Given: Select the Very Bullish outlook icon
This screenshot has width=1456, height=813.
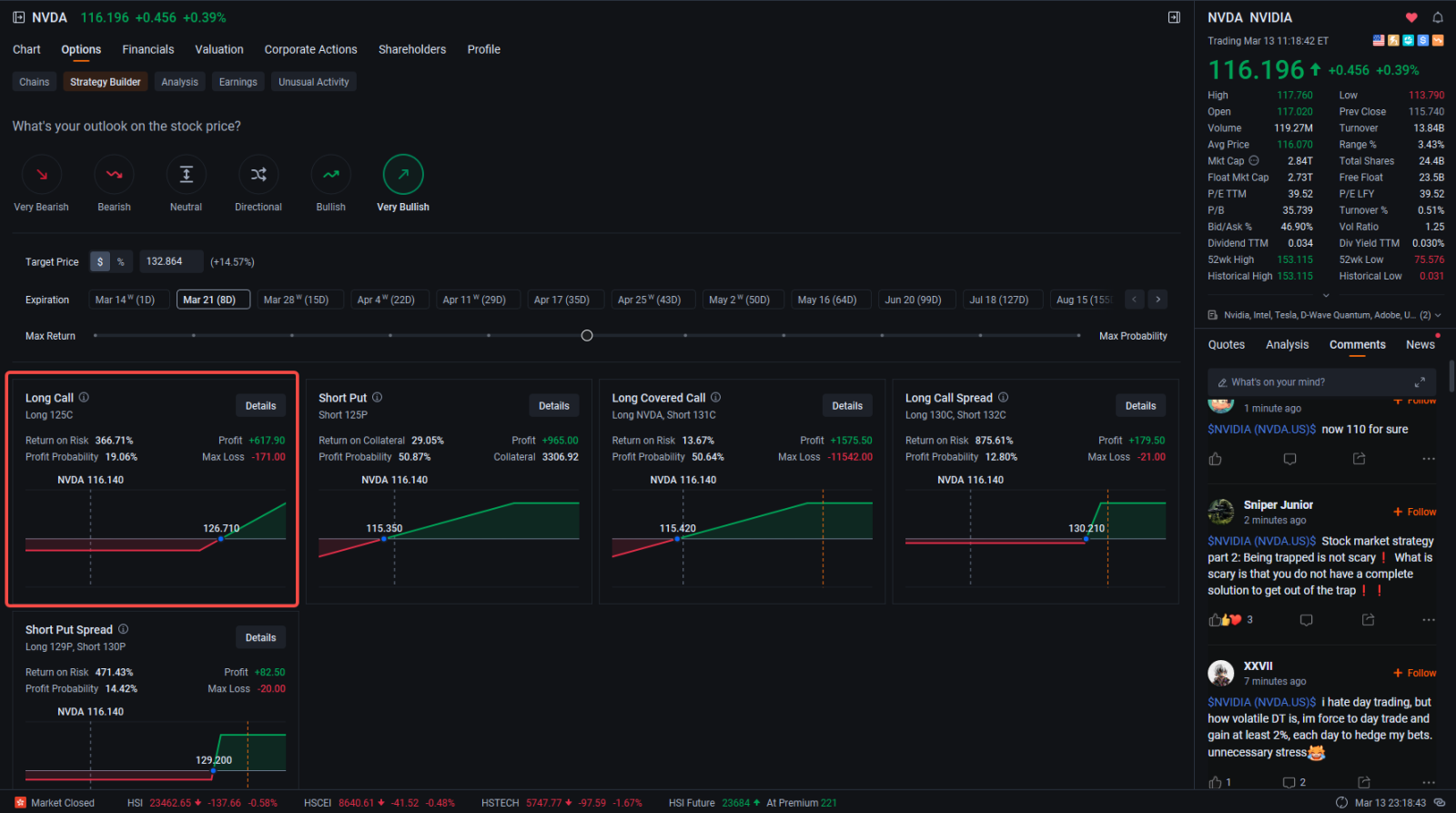Looking at the screenshot, I should pyautogui.click(x=403, y=175).
